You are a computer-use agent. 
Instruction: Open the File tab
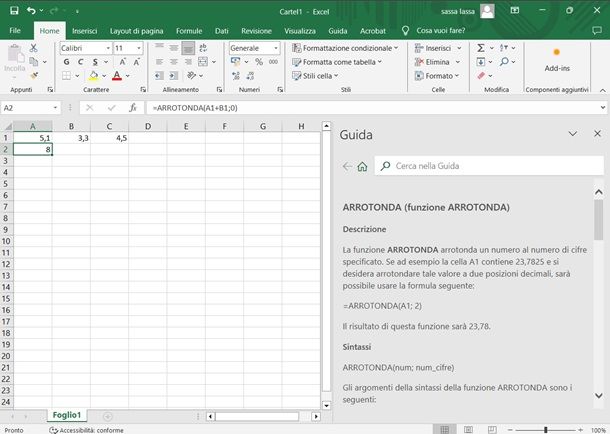(x=15, y=31)
